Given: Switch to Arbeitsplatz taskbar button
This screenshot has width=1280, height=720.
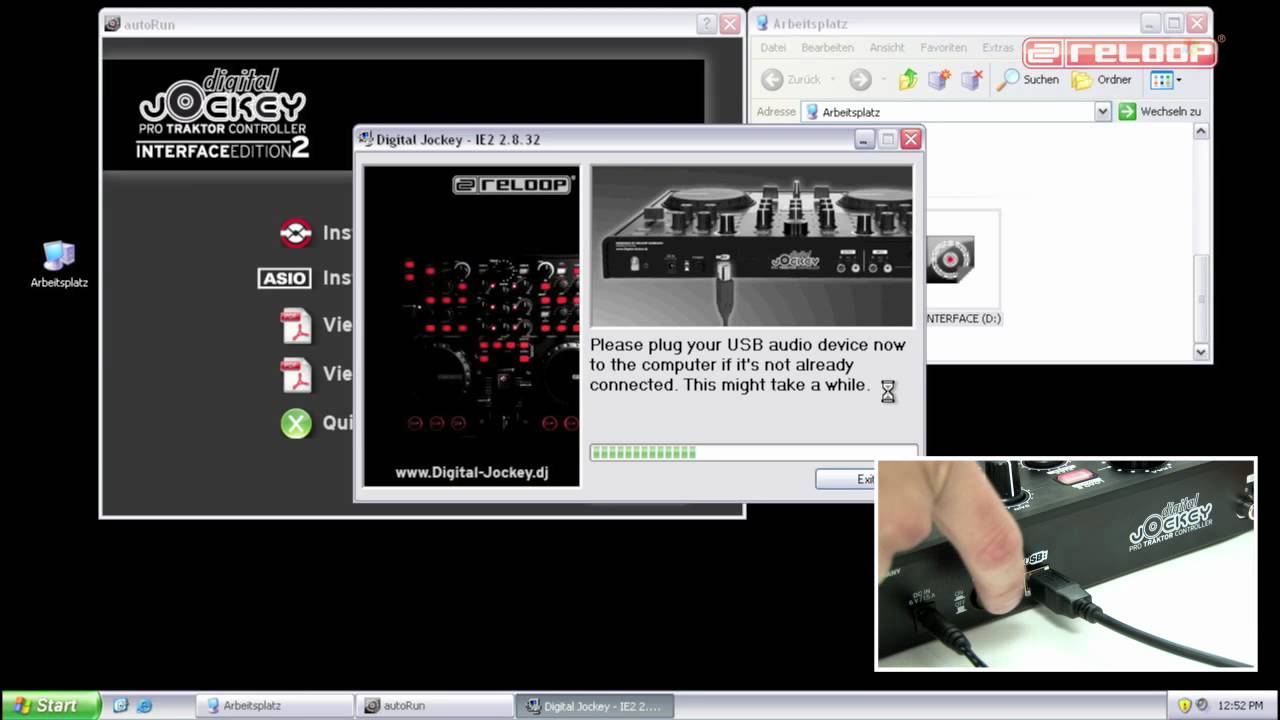Looking at the screenshot, I should 274,705.
